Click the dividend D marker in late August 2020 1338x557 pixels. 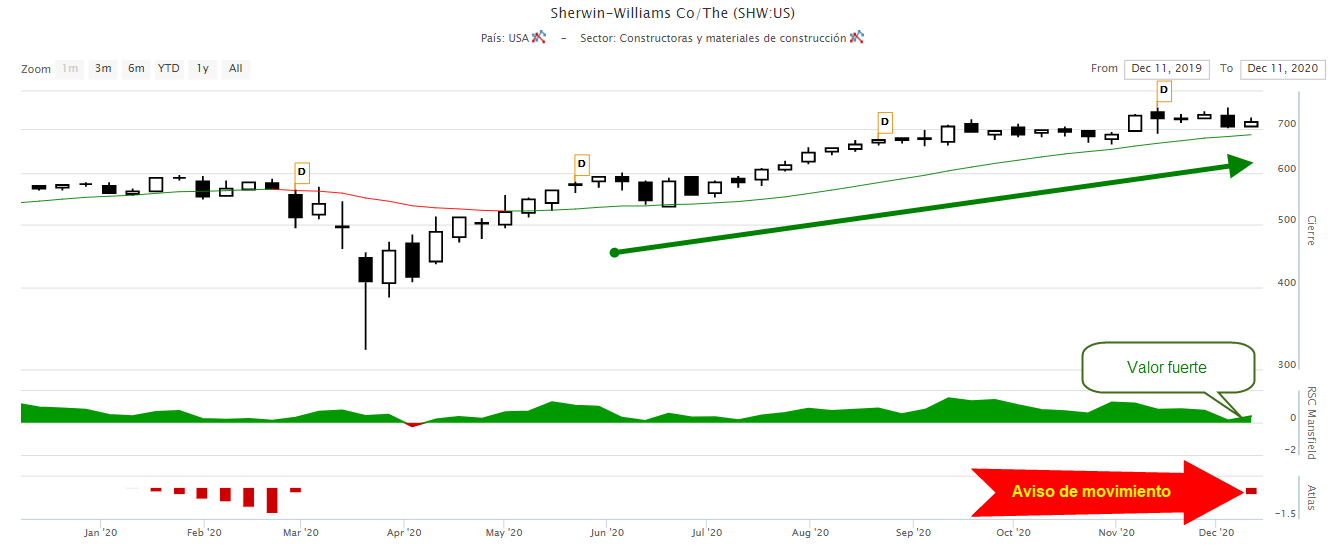[x=885, y=121]
